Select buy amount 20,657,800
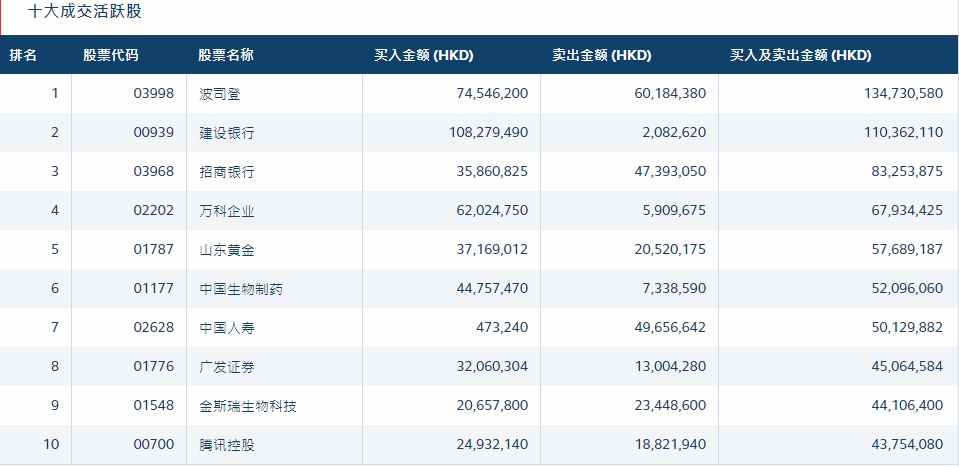Screen dimensions: 959x467 click(492, 406)
